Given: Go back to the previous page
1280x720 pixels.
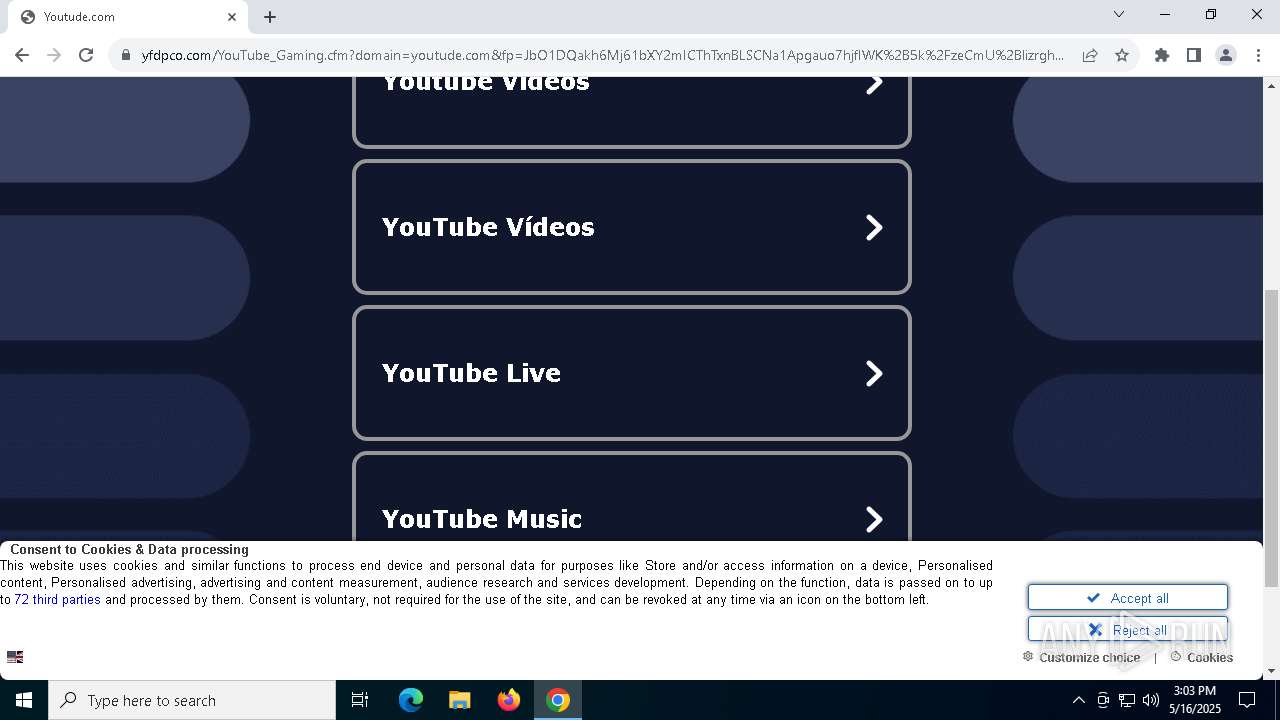Looking at the screenshot, I should pos(22,55).
